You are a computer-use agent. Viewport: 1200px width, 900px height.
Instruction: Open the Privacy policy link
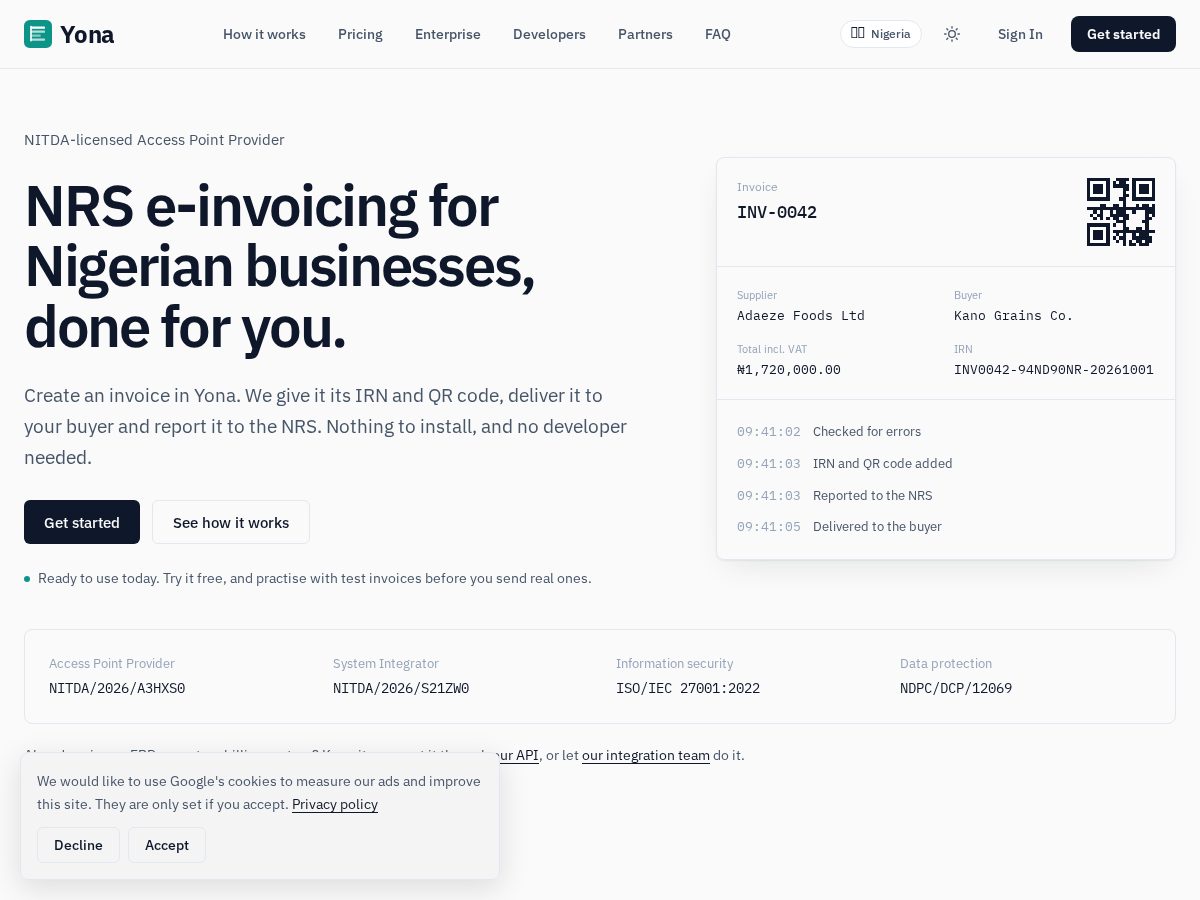pos(335,804)
